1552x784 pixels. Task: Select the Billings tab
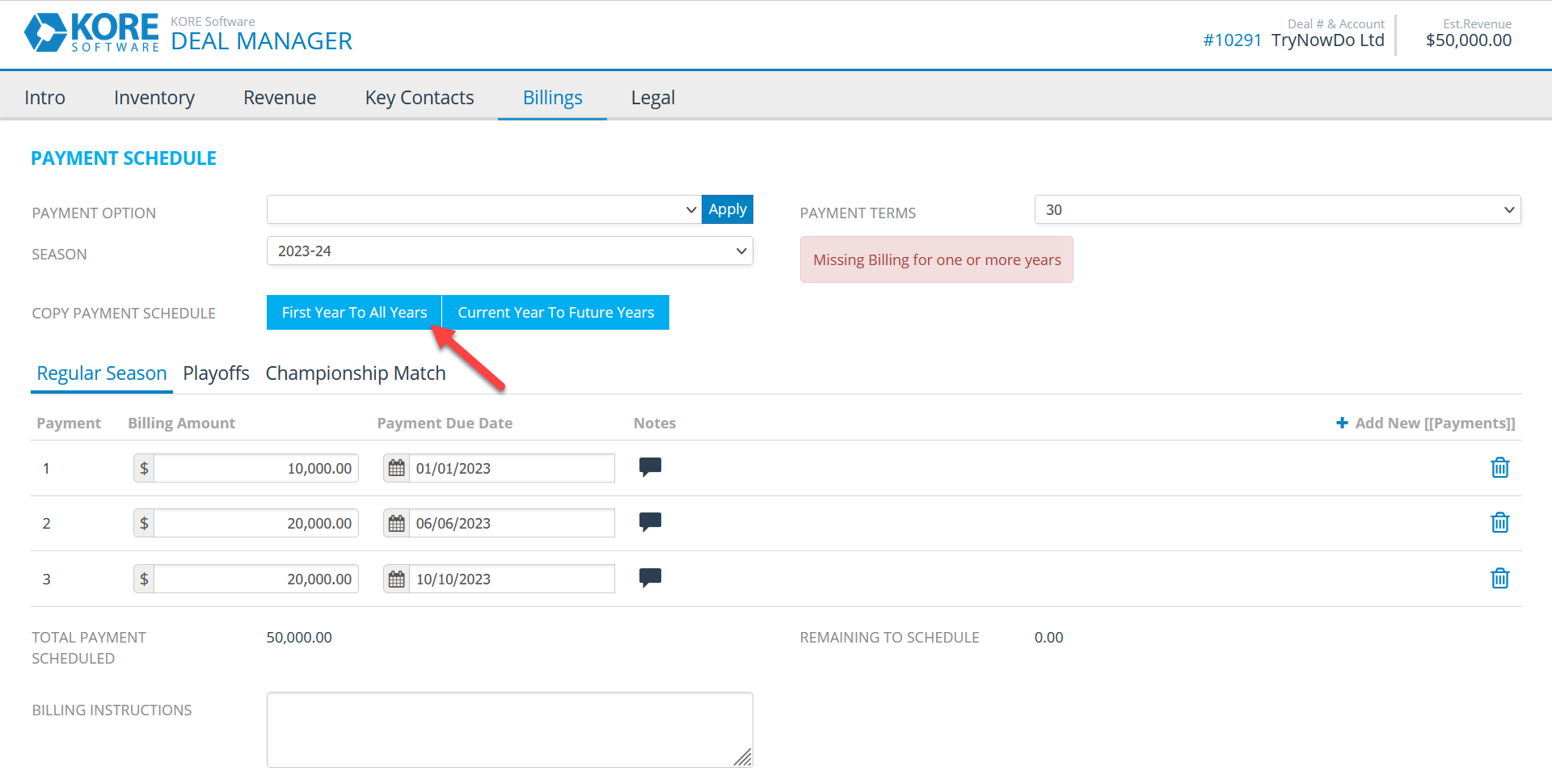coord(553,98)
